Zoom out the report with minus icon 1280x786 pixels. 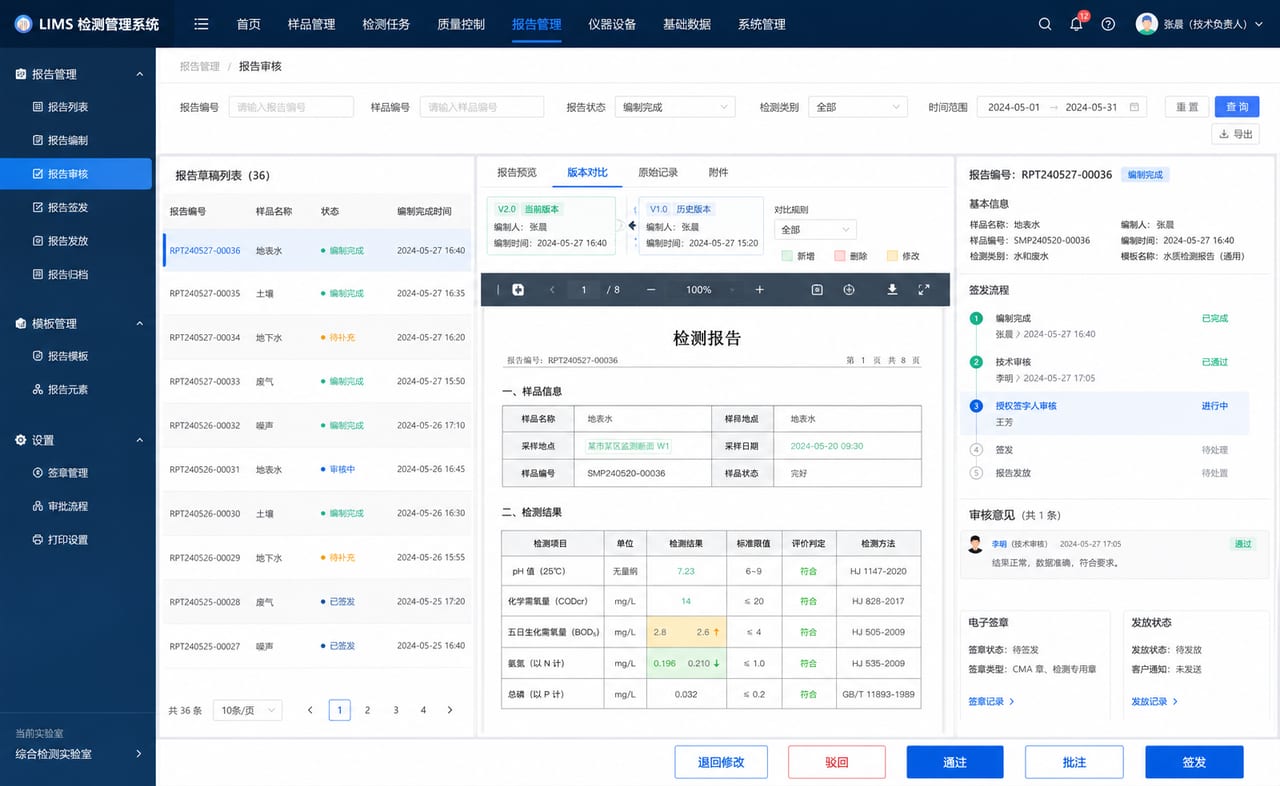(651, 290)
